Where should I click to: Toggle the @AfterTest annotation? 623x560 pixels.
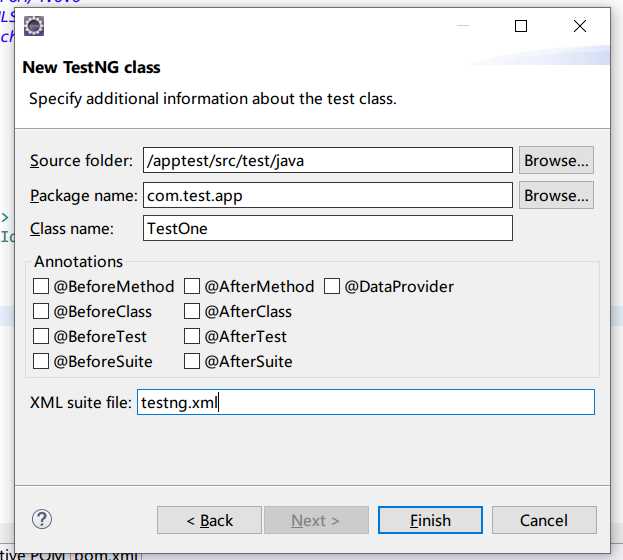192,336
